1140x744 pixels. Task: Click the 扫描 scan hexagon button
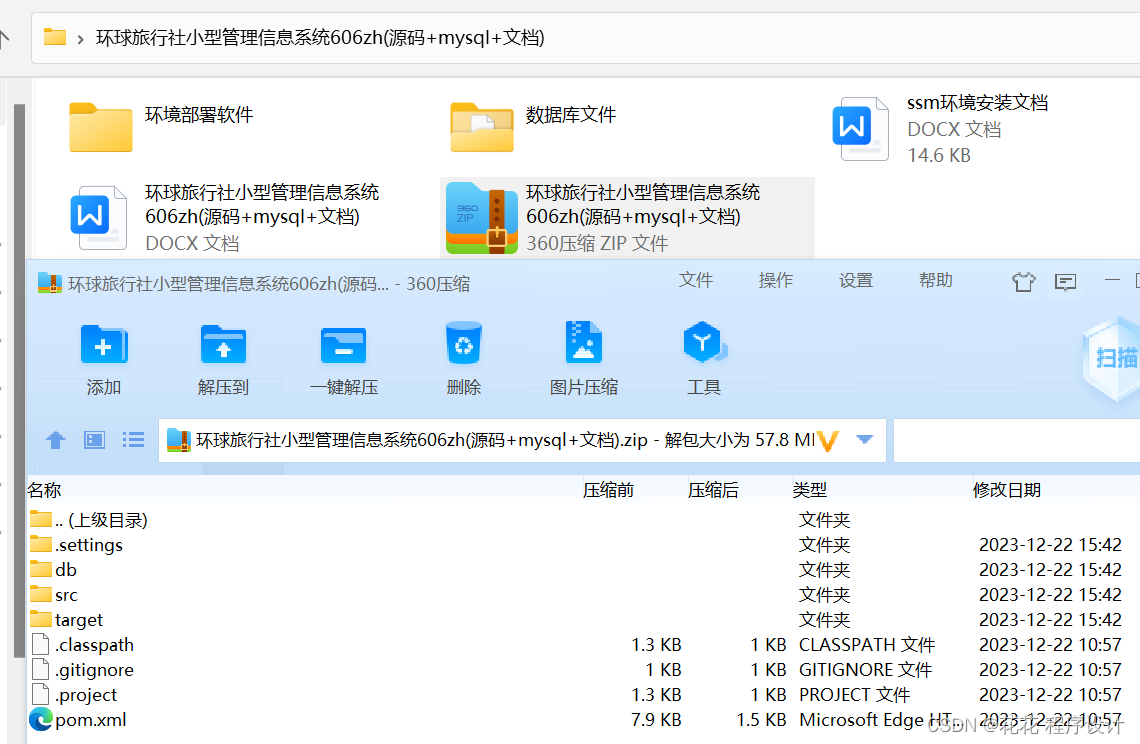(x=1112, y=358)
